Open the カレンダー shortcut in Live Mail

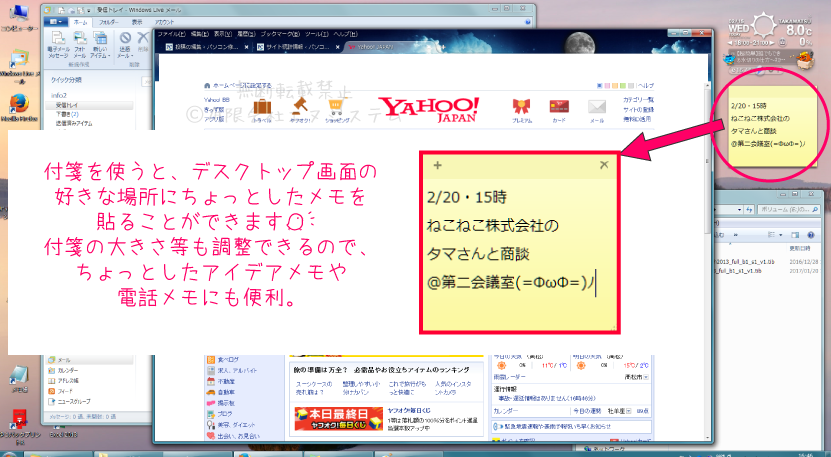(x=63, y=370)
